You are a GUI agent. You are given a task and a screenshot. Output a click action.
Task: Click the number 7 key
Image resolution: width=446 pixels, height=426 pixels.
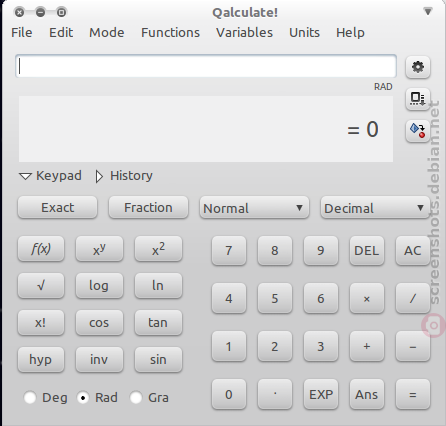[229, 251]
